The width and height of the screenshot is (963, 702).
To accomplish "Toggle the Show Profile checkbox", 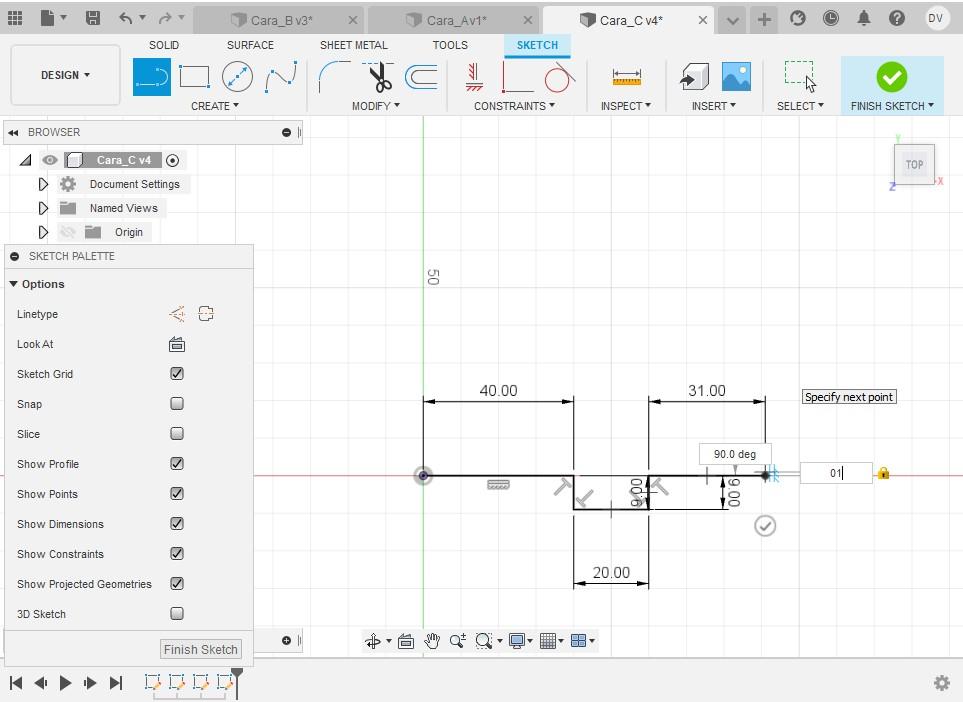I will point(177,464).
